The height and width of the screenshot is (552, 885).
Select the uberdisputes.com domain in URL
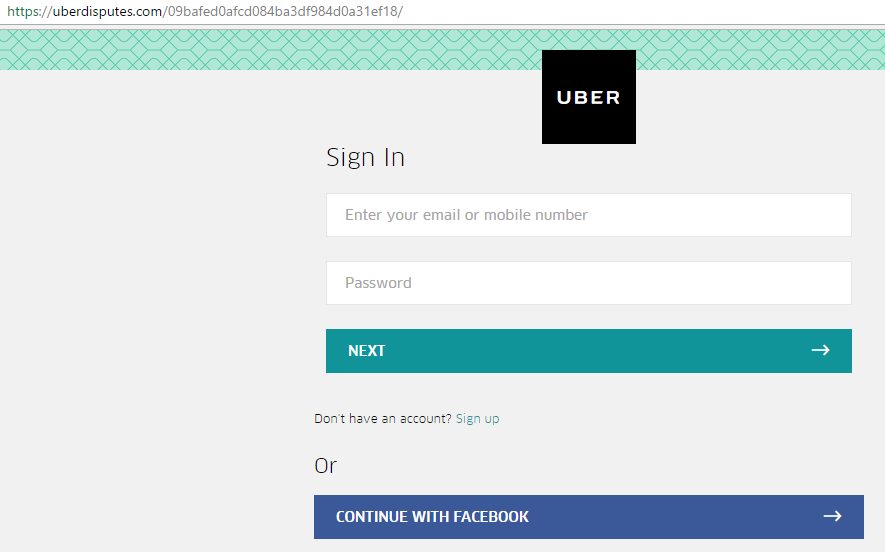click(107, 11)
